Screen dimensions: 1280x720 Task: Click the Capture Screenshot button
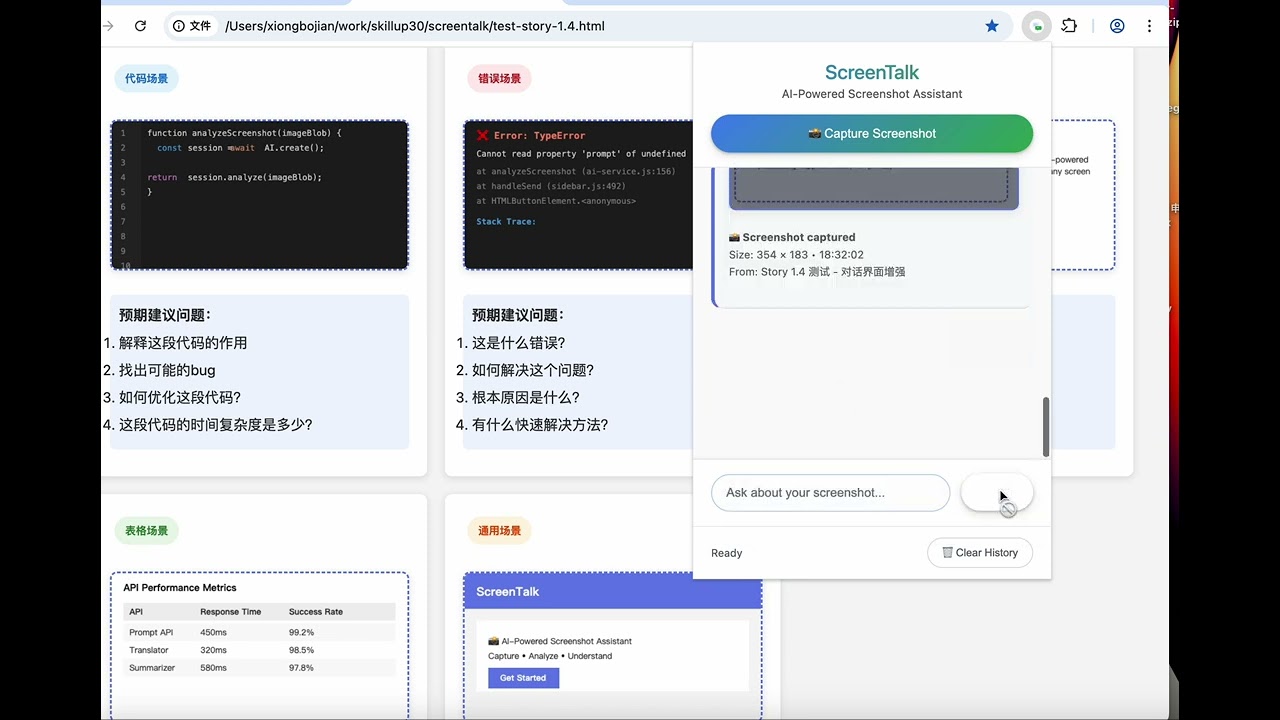click(x=872, y=133)
